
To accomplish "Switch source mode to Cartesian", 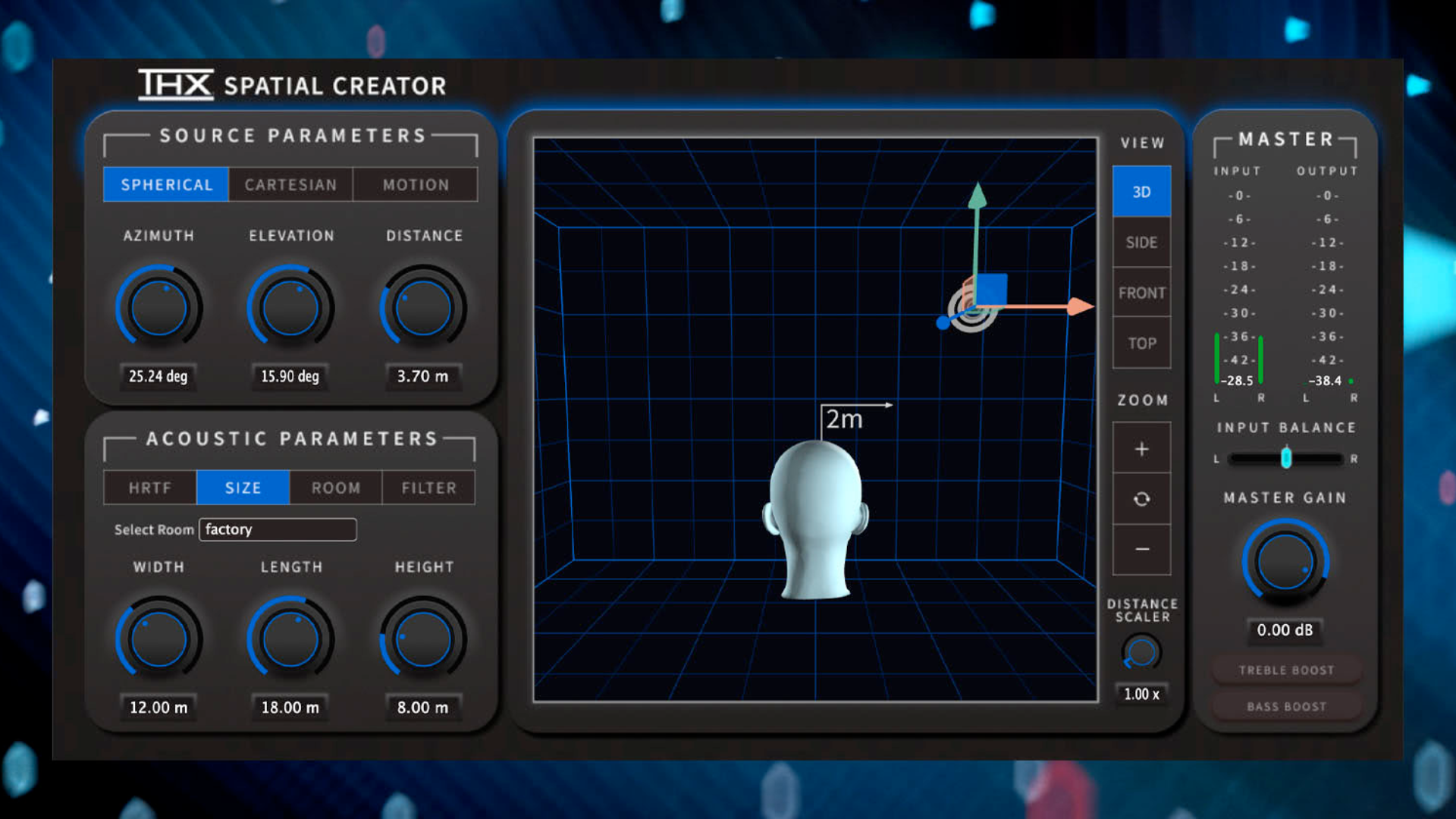I will tap(290, 184).
